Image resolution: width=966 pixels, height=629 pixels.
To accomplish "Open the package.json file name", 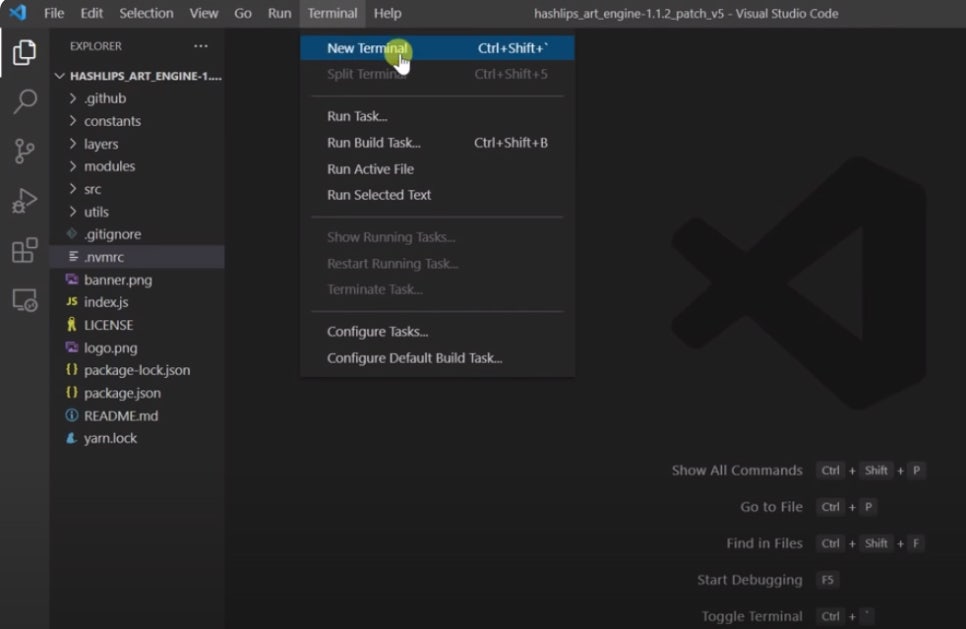I will click(x=122, y=392).
